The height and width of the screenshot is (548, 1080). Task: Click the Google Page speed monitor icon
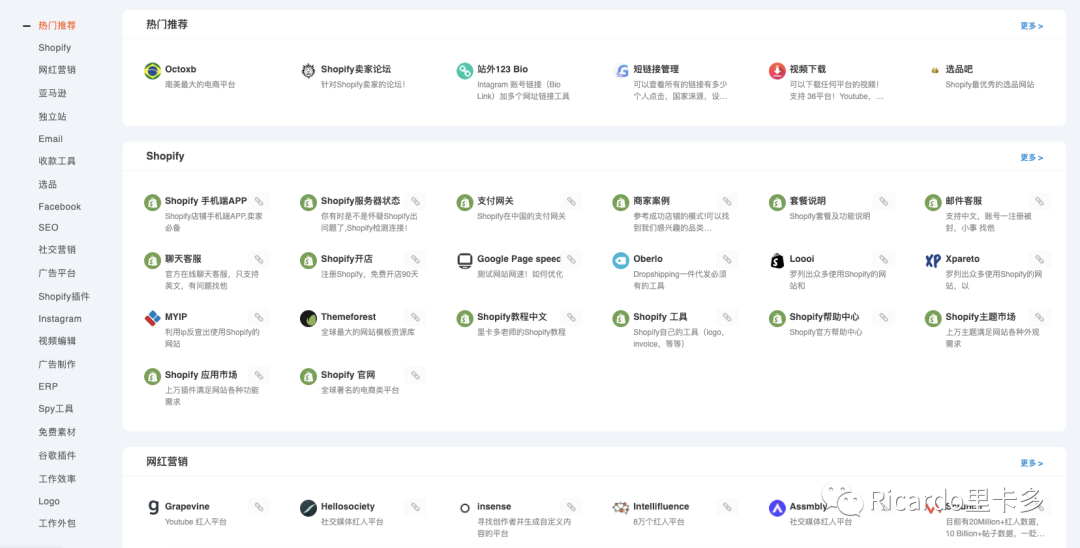(x=465, y=261)
